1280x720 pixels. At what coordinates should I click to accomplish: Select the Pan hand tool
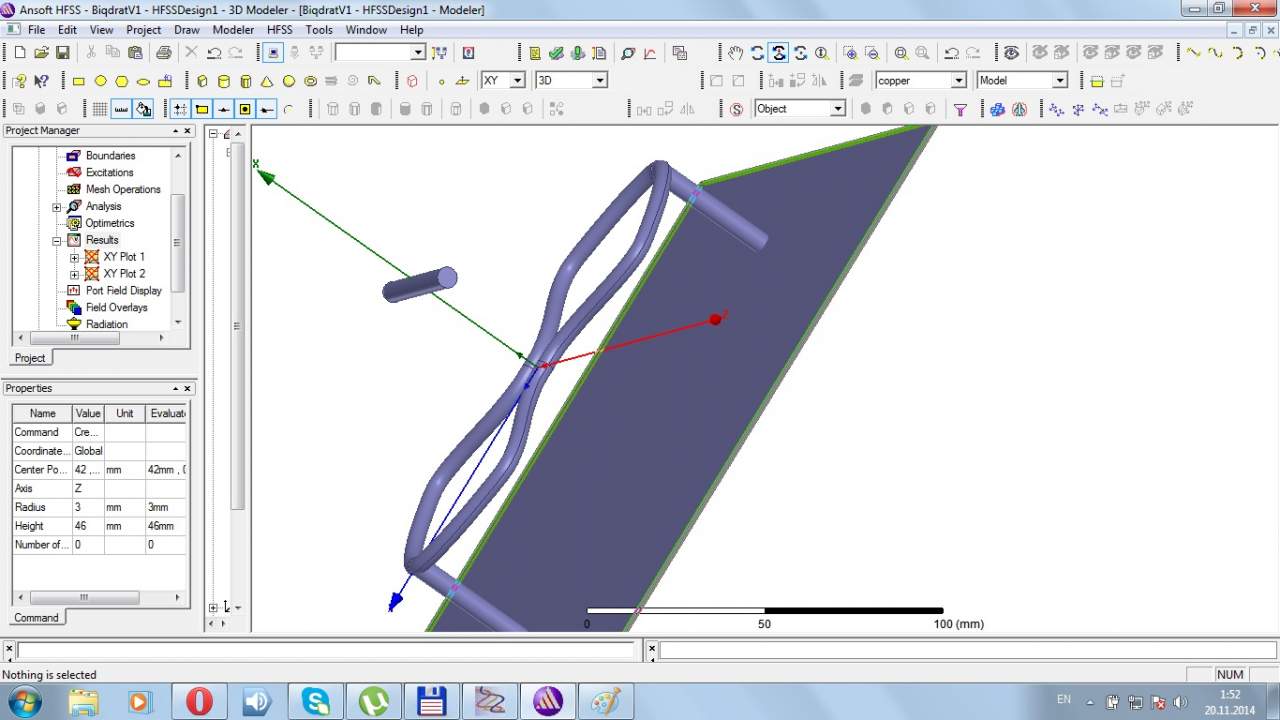pyautogui.click(x=735, y=53)
